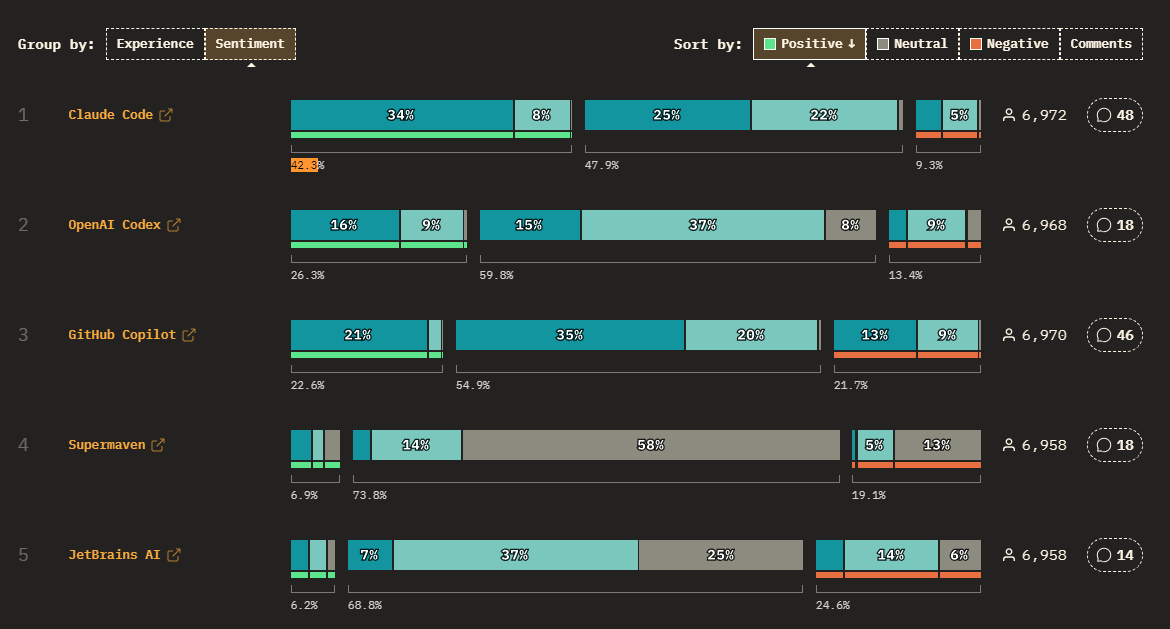1170x629 pixels.
Task: Open the 48 comments for Claude Code
Action: 1115,115
